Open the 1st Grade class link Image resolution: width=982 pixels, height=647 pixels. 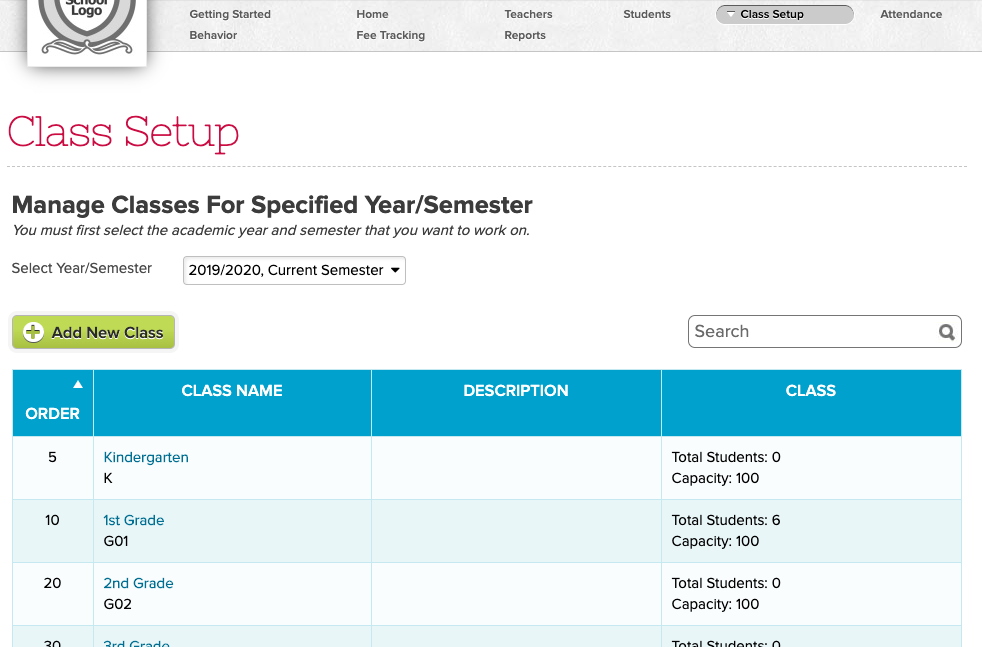pyautogui.click(x=134, y=520)
